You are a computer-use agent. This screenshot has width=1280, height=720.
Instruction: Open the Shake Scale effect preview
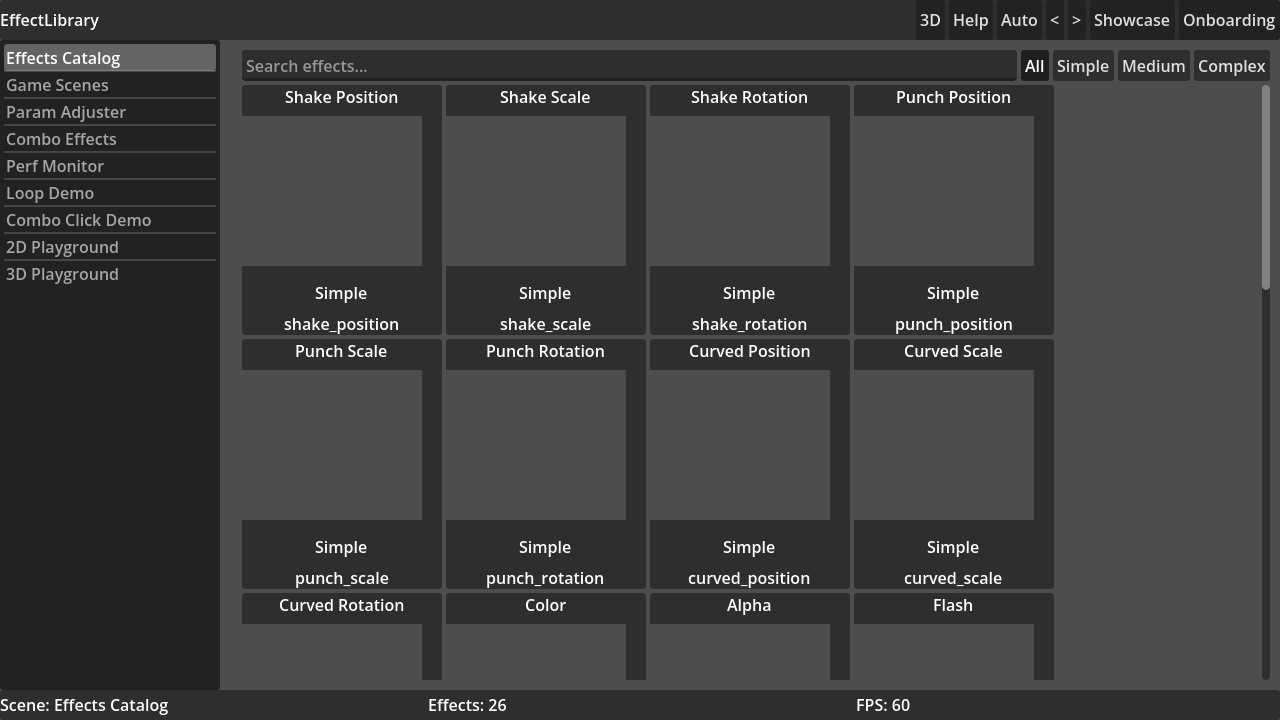(536, 191)
